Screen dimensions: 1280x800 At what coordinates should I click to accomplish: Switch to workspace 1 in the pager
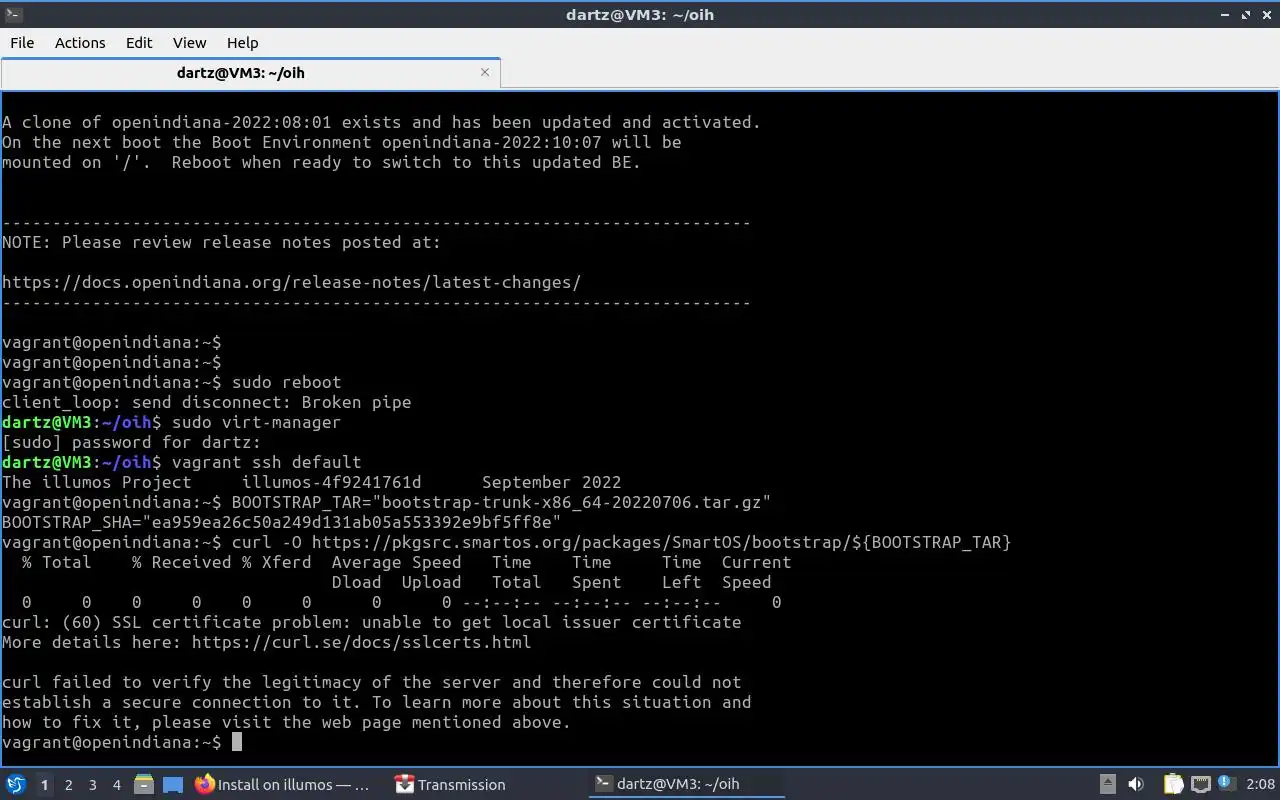coord(44,785)
